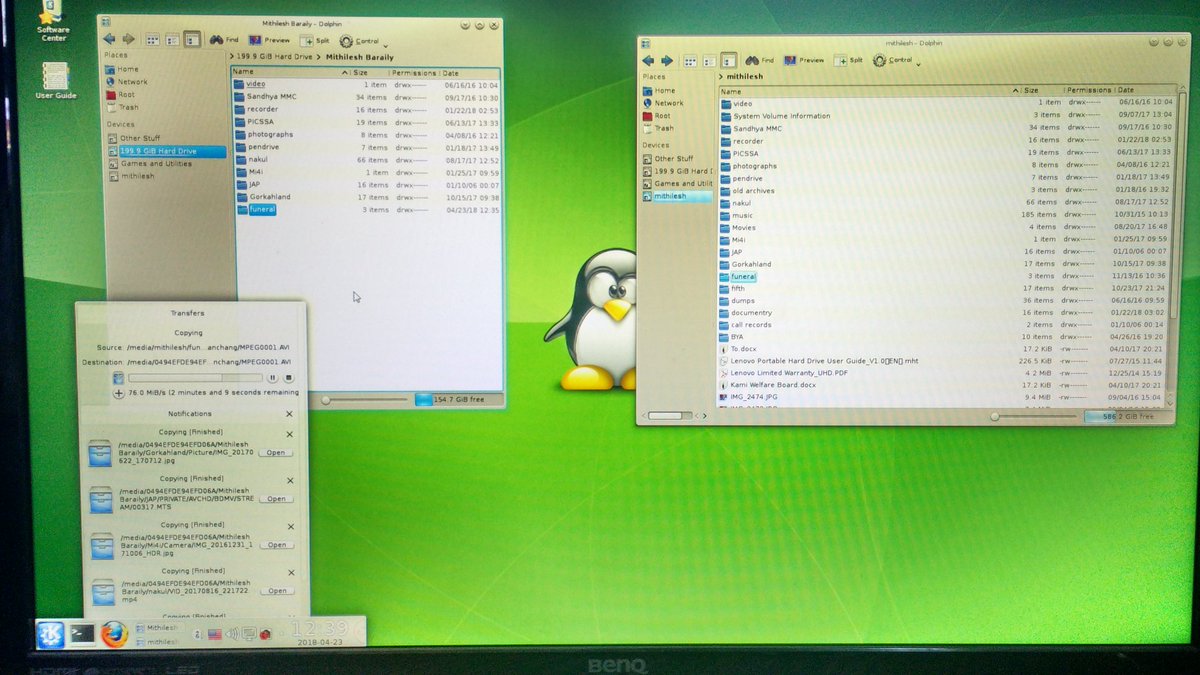Toggle Preview in the right Dolphin window
Image resolution: width=1200 pixels, height=675 pixels.
tap(805, 60)
